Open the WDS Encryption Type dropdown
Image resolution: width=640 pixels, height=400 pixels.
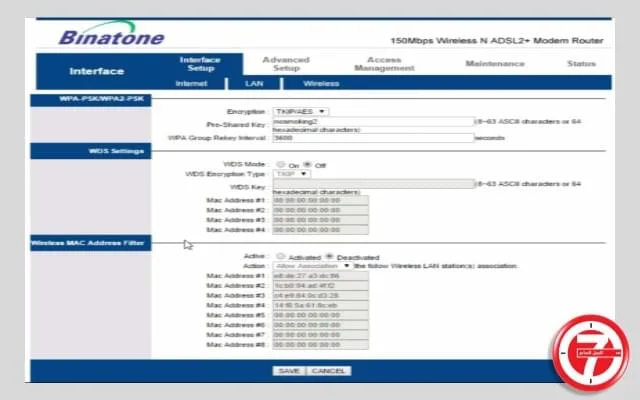point(291,174)
